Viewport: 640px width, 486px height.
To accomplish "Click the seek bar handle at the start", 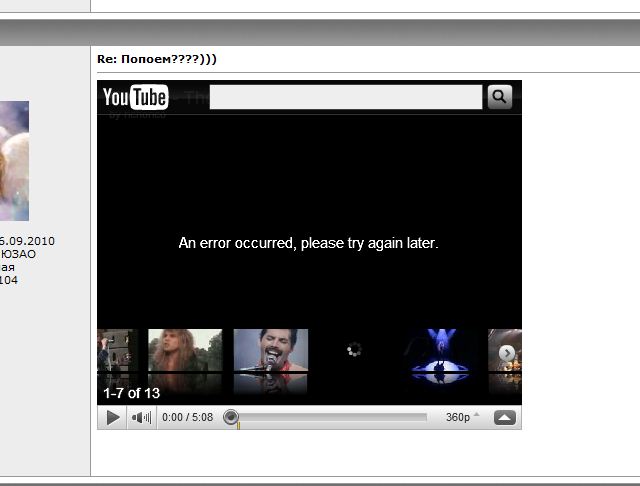I will [231, 417].
